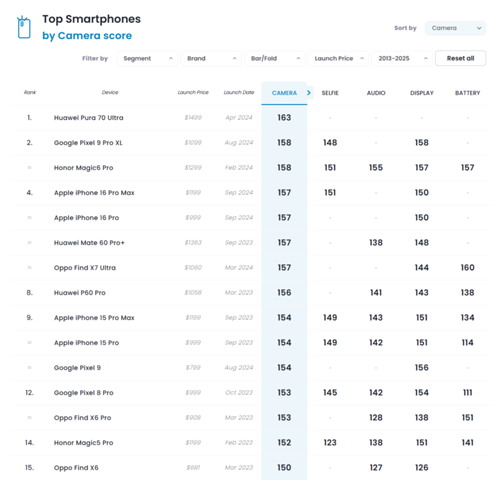Select the SELFIE column tab
This screenshot has height=480, width=502.
(x=330, y=93)
